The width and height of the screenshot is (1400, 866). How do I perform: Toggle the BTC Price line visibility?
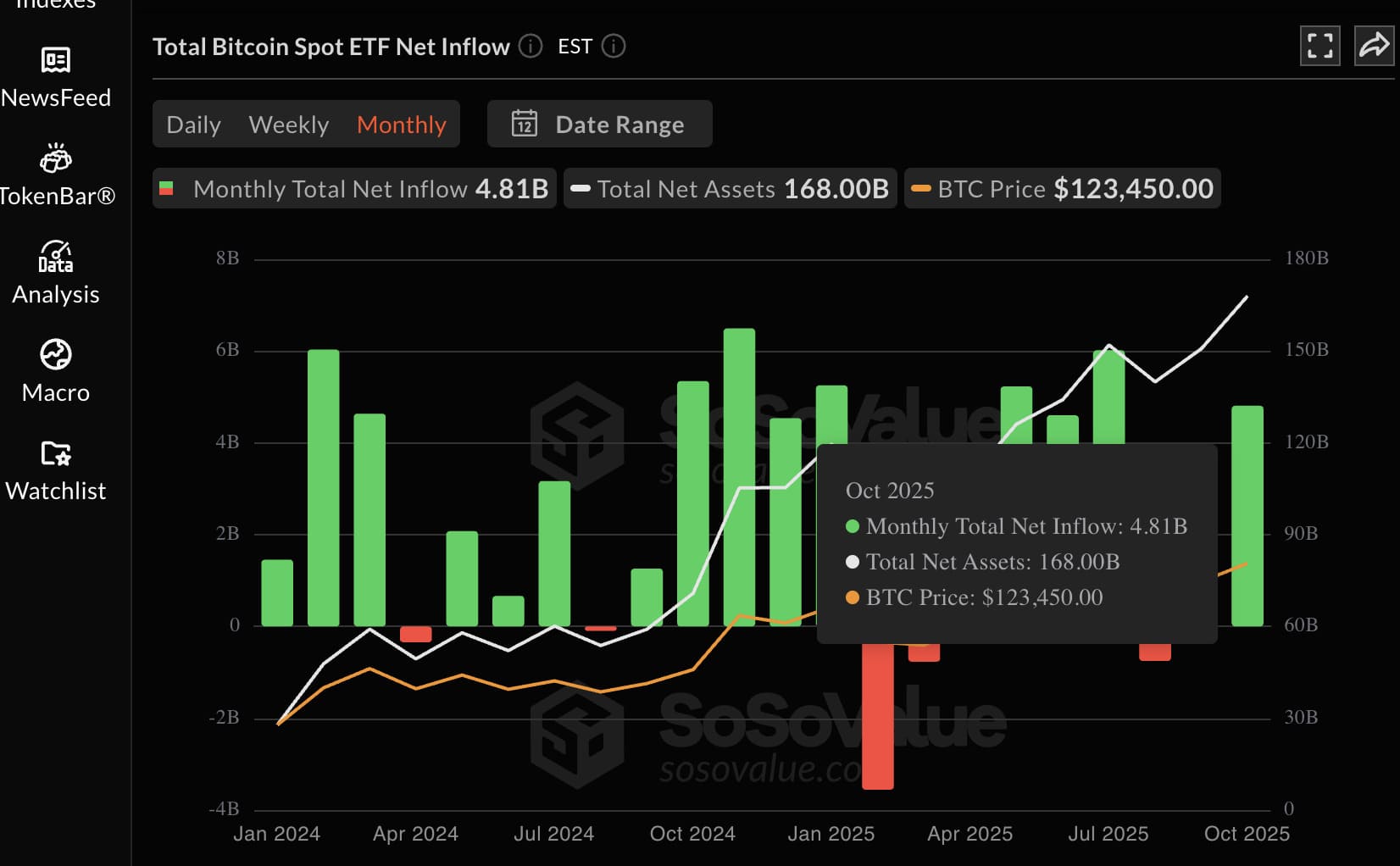1063,188
